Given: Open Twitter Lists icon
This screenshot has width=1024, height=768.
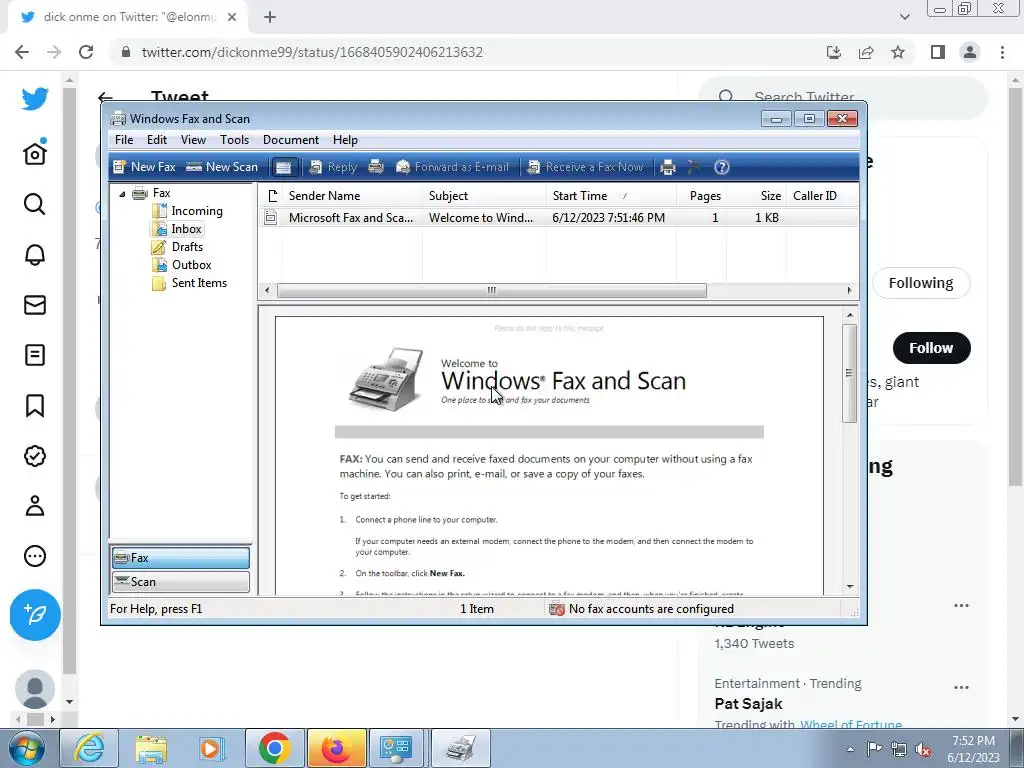Looking at the screenshot, I should 35,355.
